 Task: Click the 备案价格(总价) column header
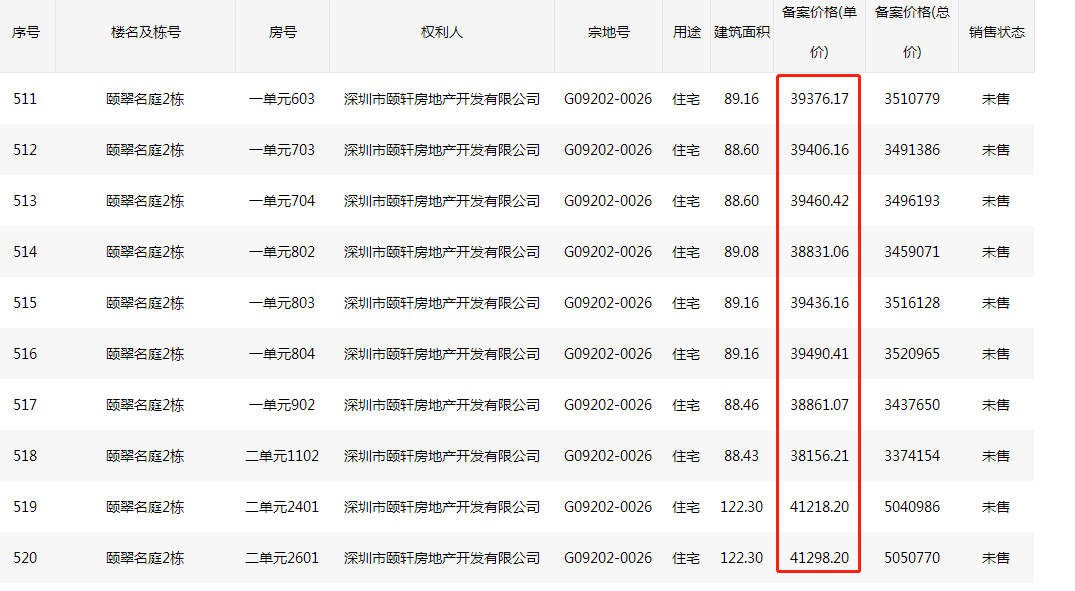(911, 32)
